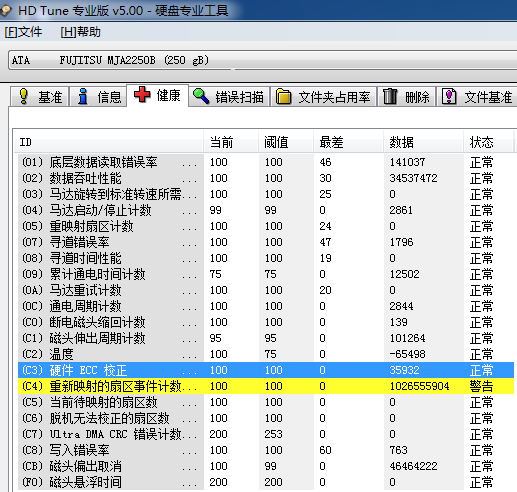Image resolution: width=517 pixels, height=492 pixels.
Task: Click the 警告 status in the C4 row
Action: point(481,386)
